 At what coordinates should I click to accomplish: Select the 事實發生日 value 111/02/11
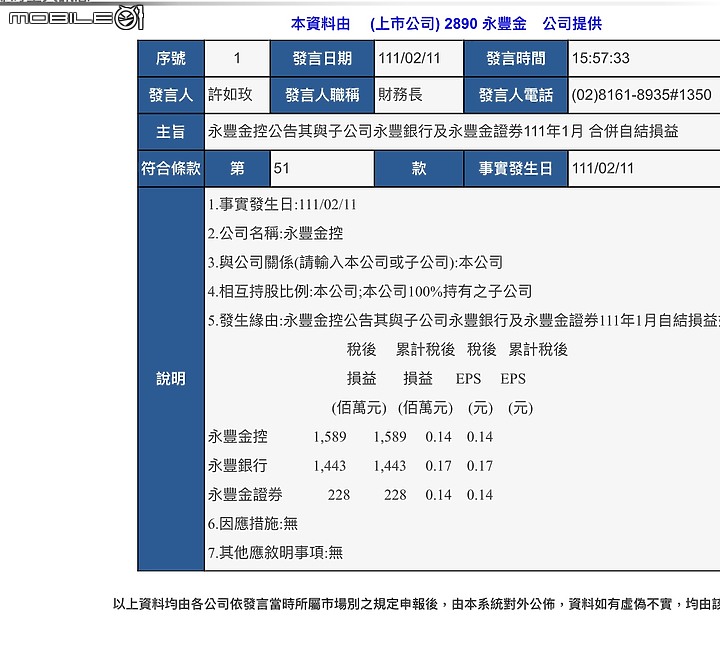point(602,169)
